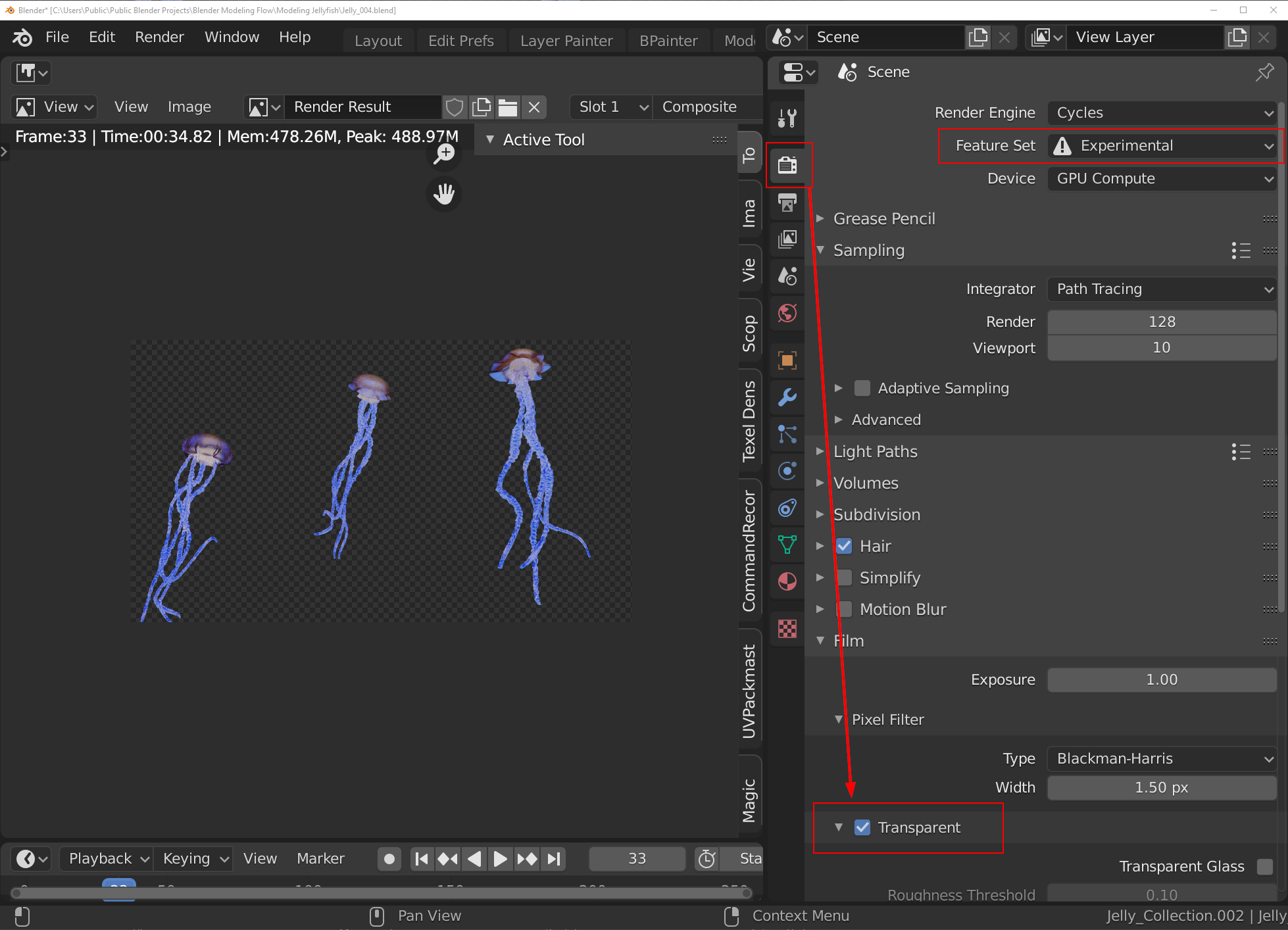Open the Physics properties tab icon
Image resolution: width=1288 pixels, height=930 pixels.
pos(787,471)
